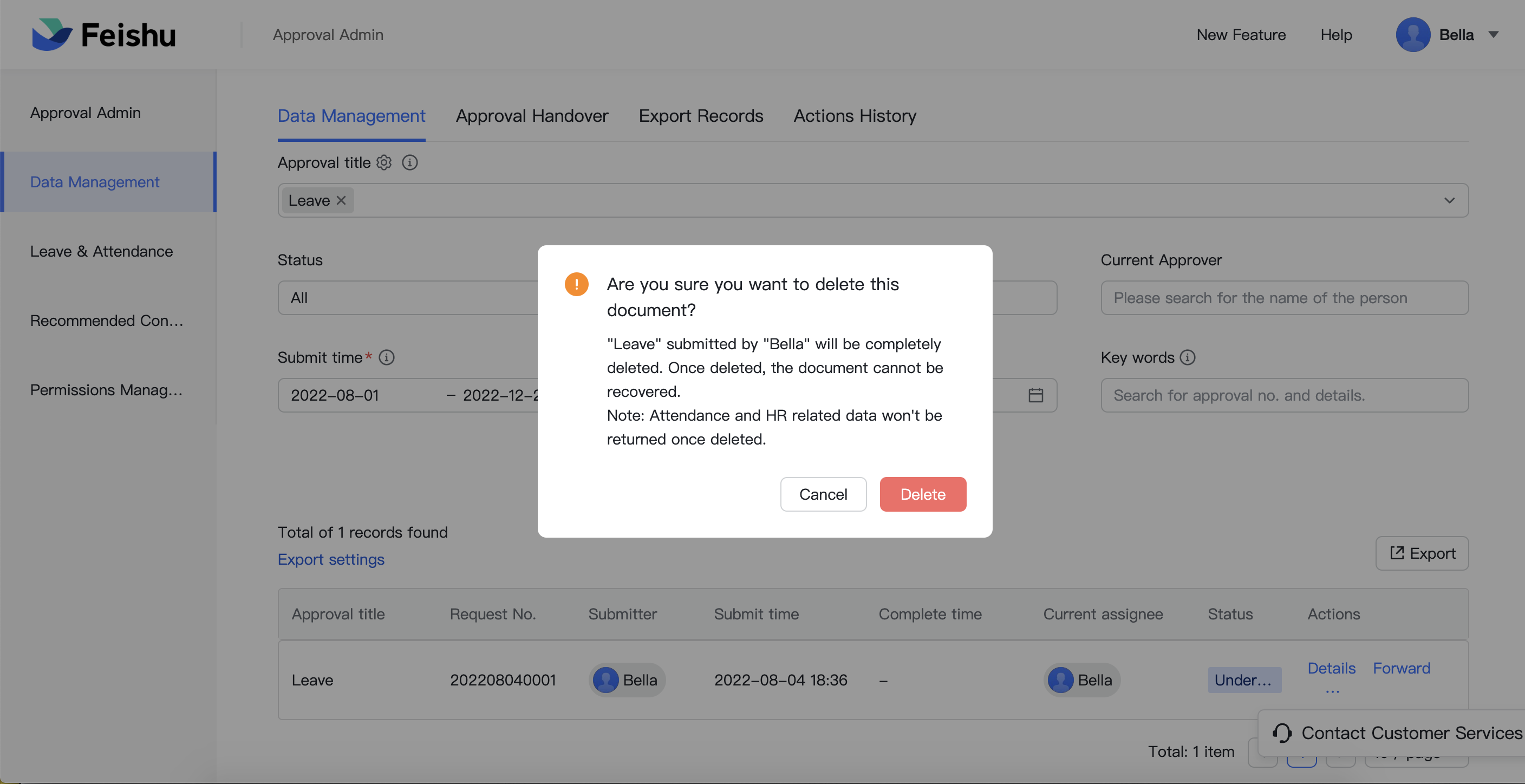1525x784 pixels.
Task: Click the Export icon above the table
Action: (x=1397, y=553)
